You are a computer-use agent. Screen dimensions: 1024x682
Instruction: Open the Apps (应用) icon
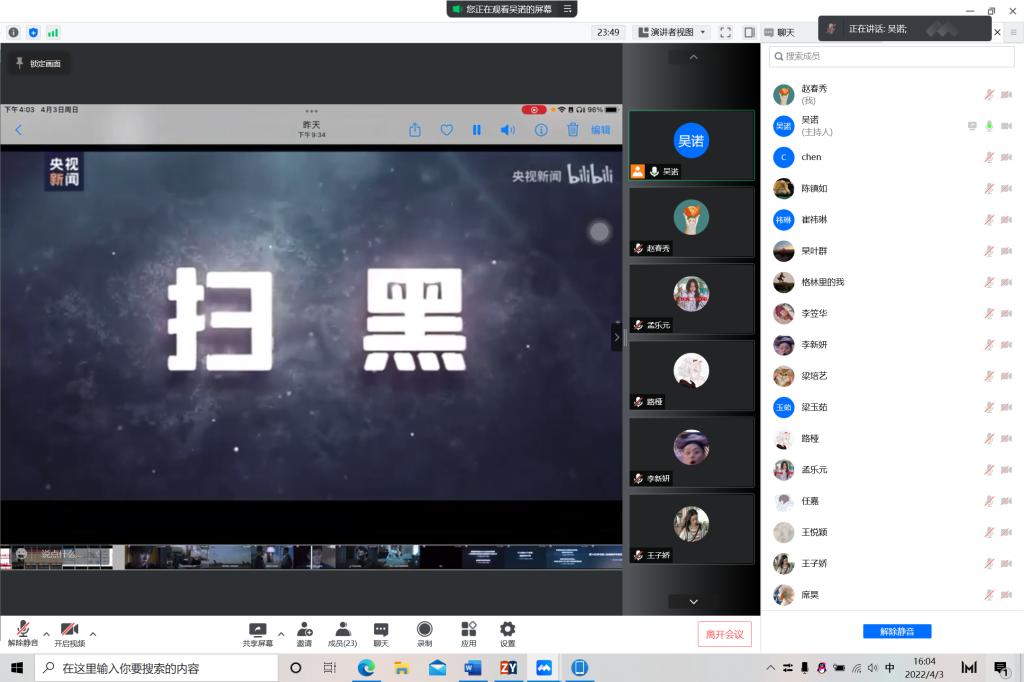pyautogui.click(x=468, y=629)
